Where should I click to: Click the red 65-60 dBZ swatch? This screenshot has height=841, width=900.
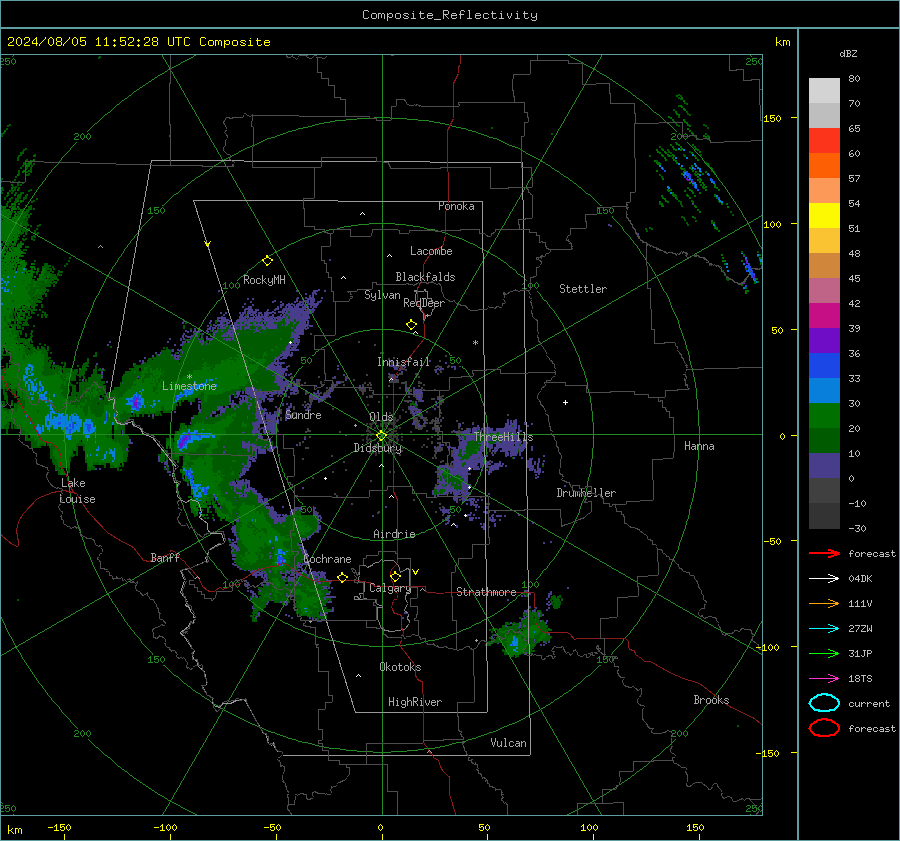pos(824,141)
